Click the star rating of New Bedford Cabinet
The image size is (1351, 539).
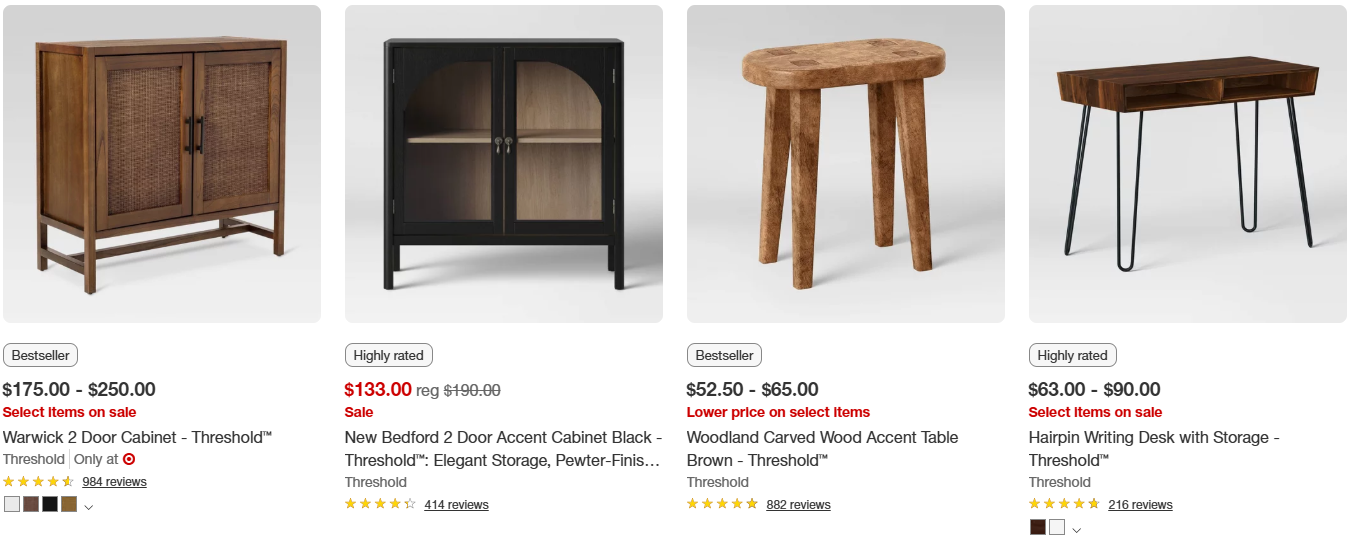pos(380,505)
